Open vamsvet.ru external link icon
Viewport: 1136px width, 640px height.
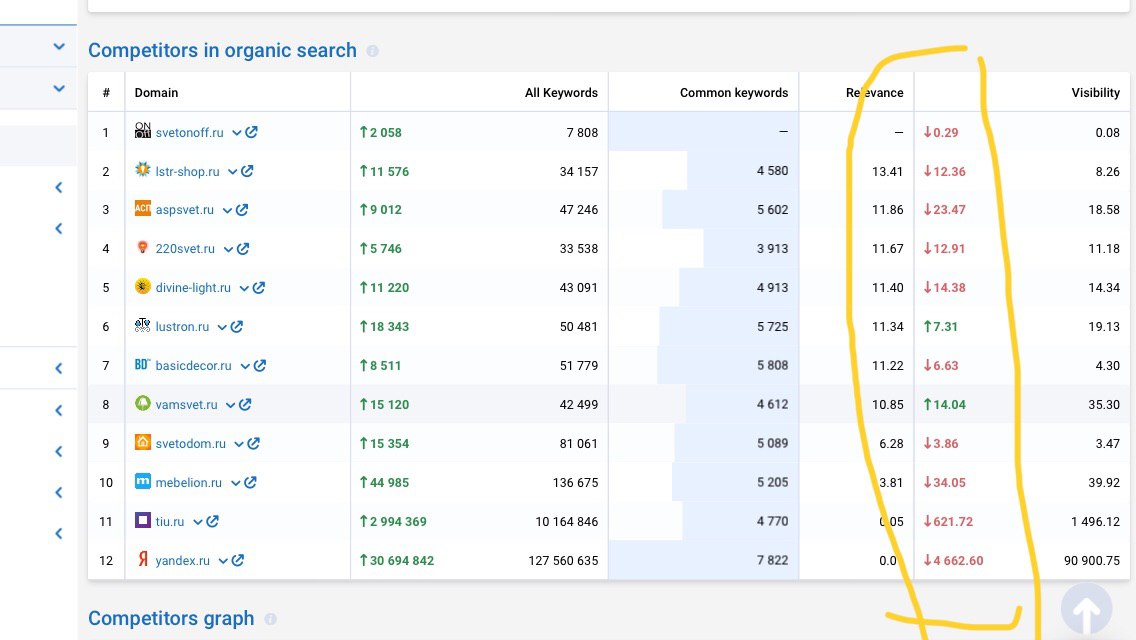(x=245, y=404)
